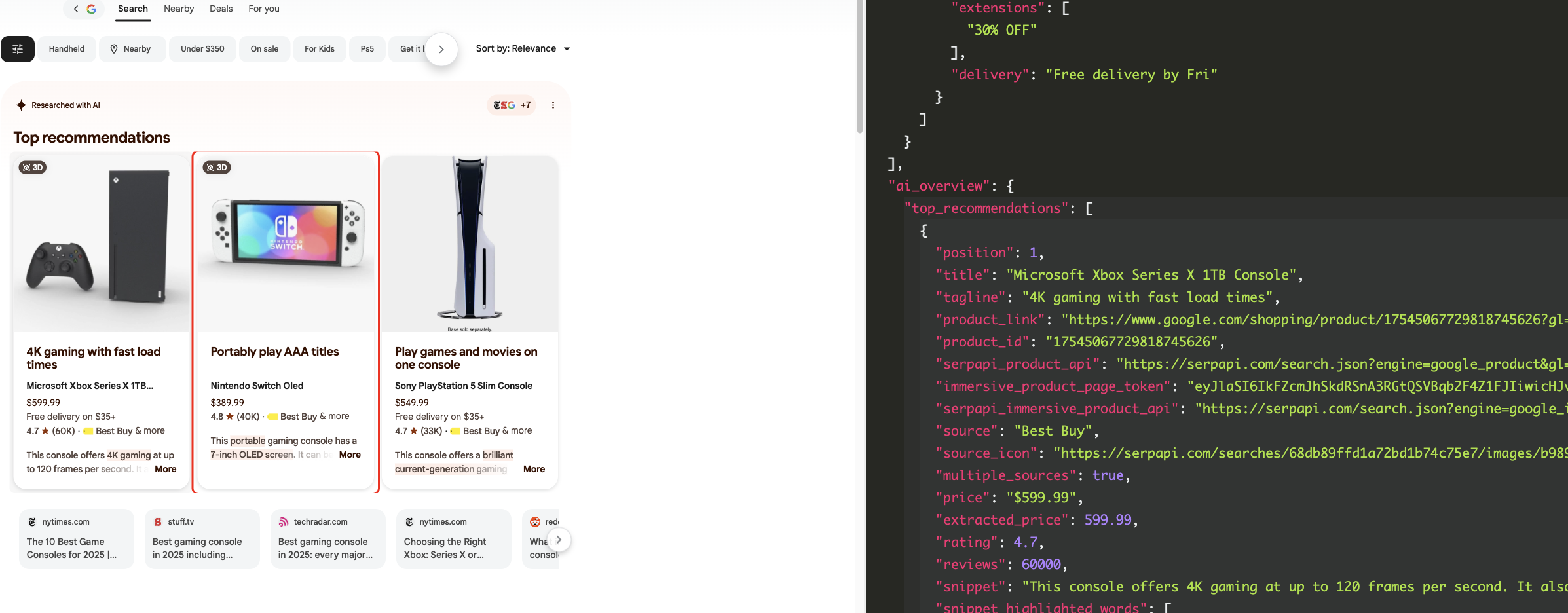Viewport: 1568px width, 613px height.
Task: Open techradar Best gaming console article
Action: [328, 538]
